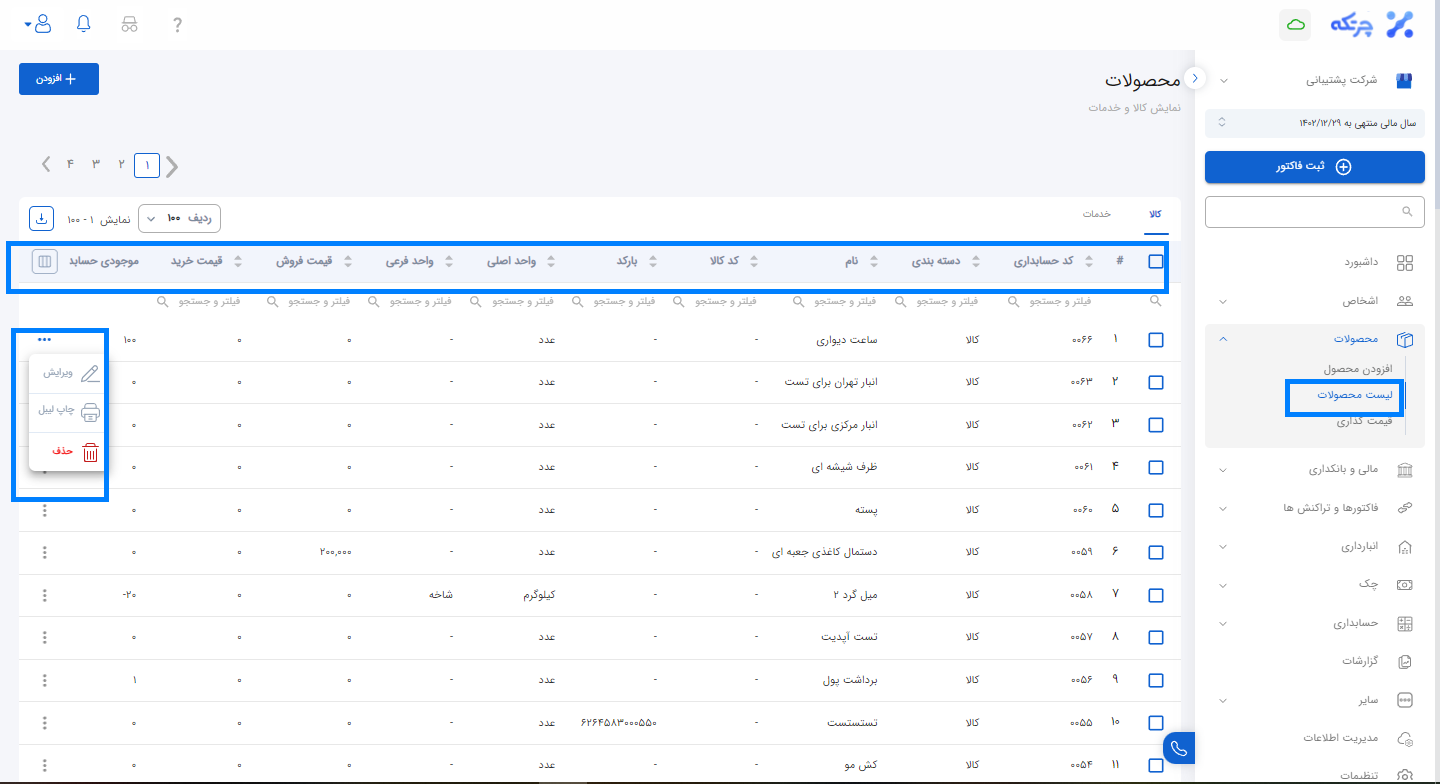Click the green cloud sync icon
1440x784 pixels.
pos(1295,25)
